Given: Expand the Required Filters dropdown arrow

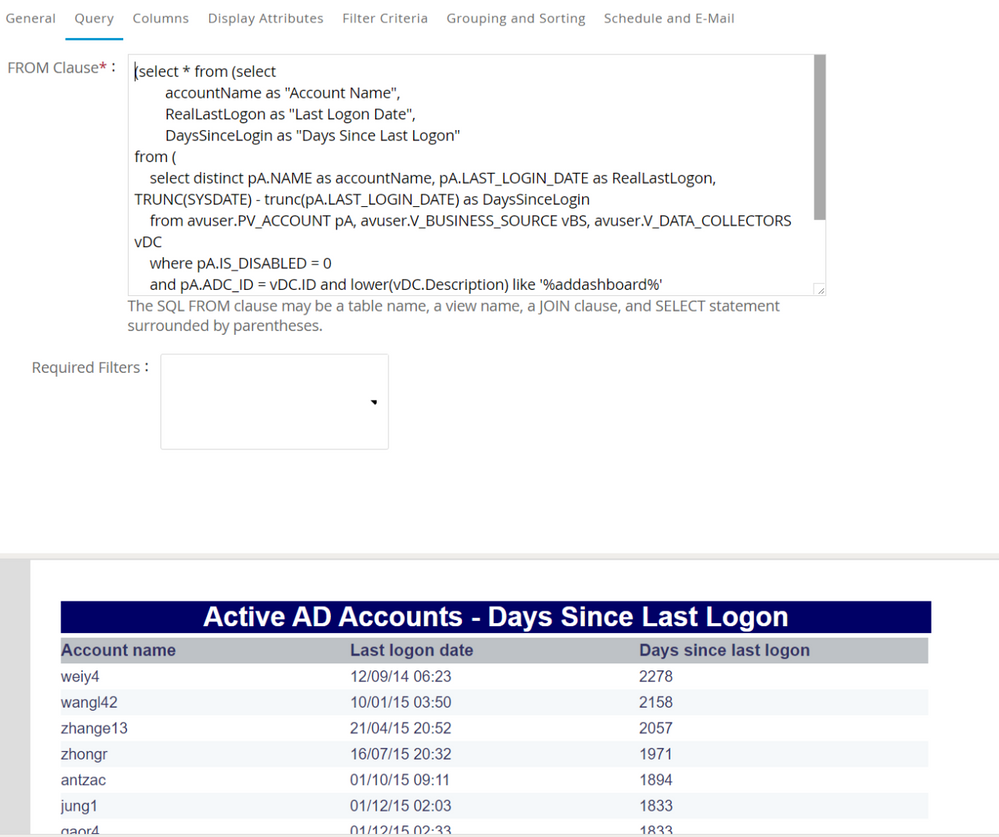Looking at the screenshot, I should click(x=374, y=402).
